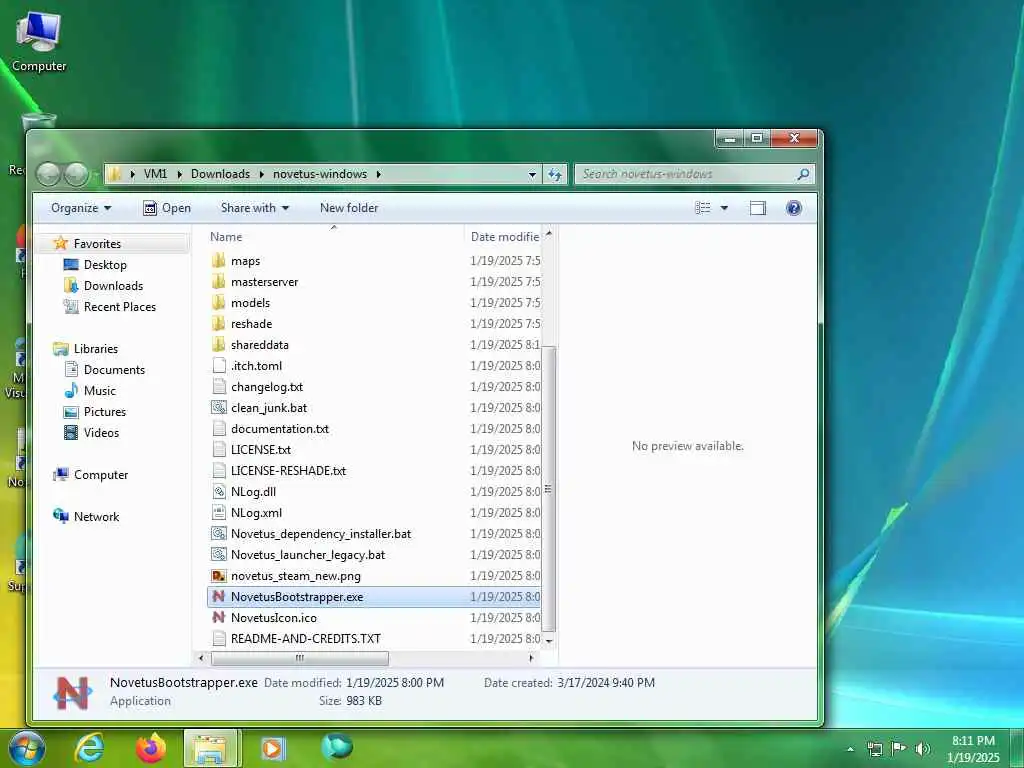Open the Organize dropdown menu
This screenshot has width=1024, height=768.
[x=81, y=208]
